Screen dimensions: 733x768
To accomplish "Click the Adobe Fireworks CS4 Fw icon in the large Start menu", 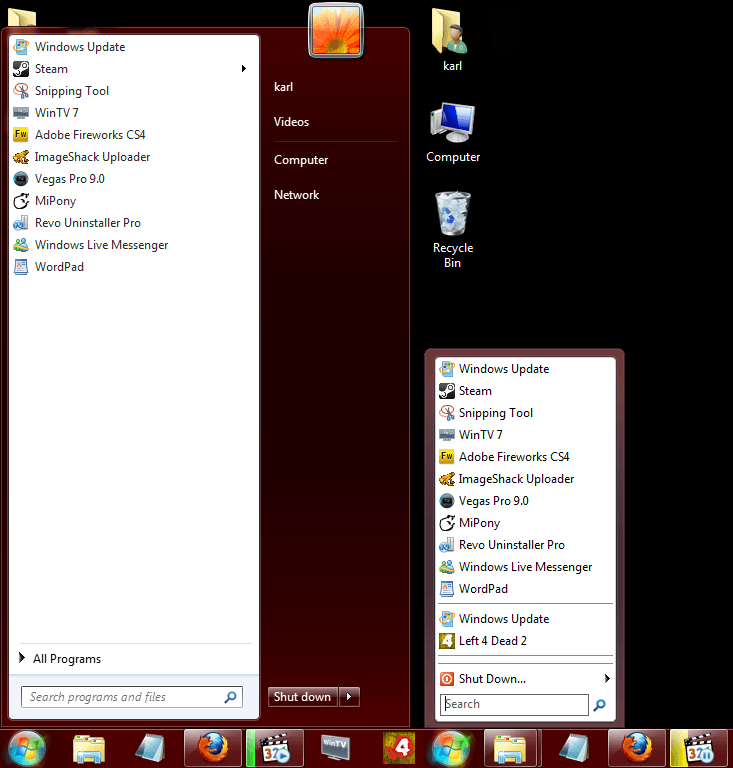I will coord(21,135).
